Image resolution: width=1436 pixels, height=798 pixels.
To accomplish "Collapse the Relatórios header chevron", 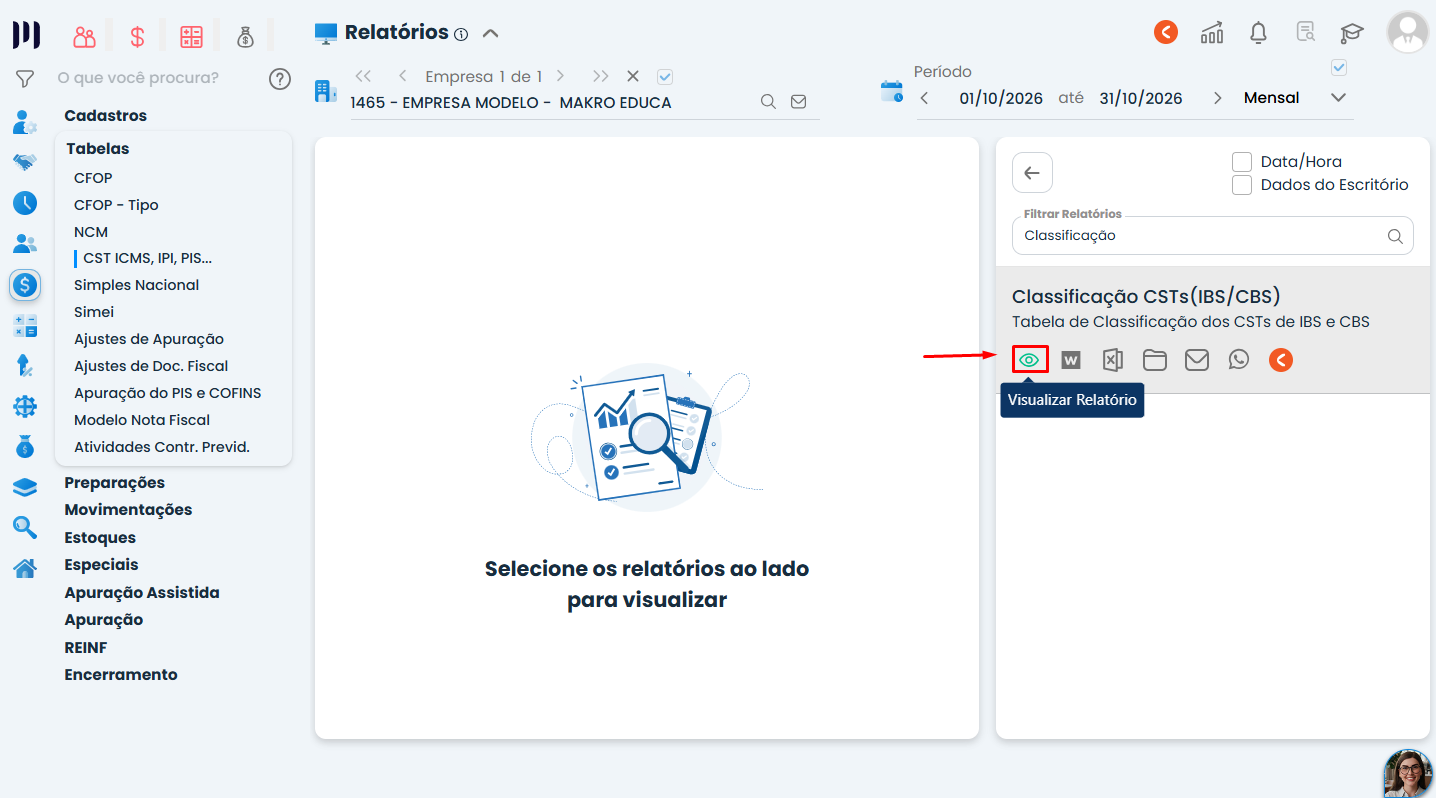I will pos(490,33).
